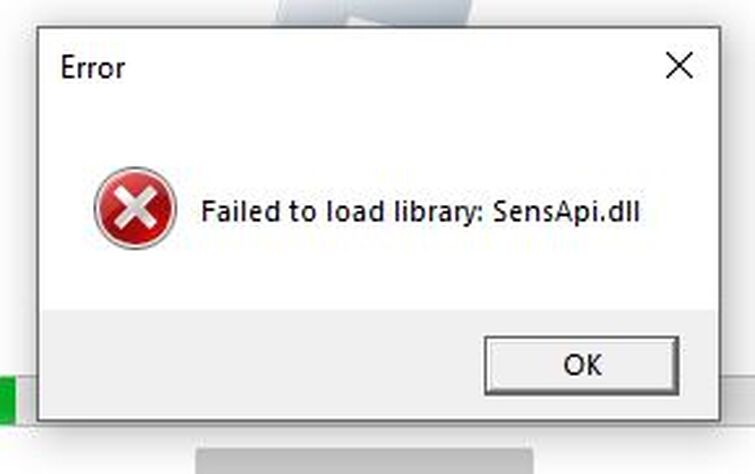Viewport: 755px width, 474px height.
Task: Click the gray shape above the dialog
Action: point(372,13)
